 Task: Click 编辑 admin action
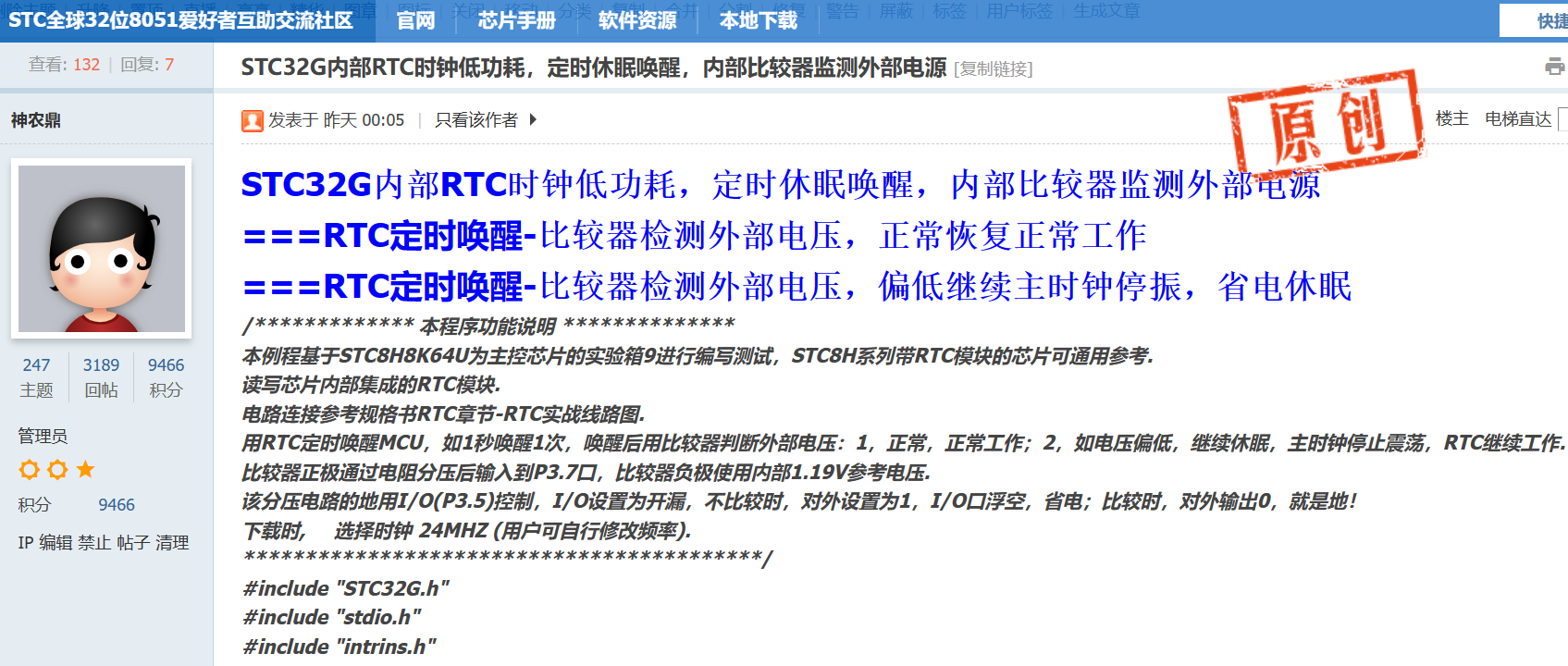click(56, 543)
